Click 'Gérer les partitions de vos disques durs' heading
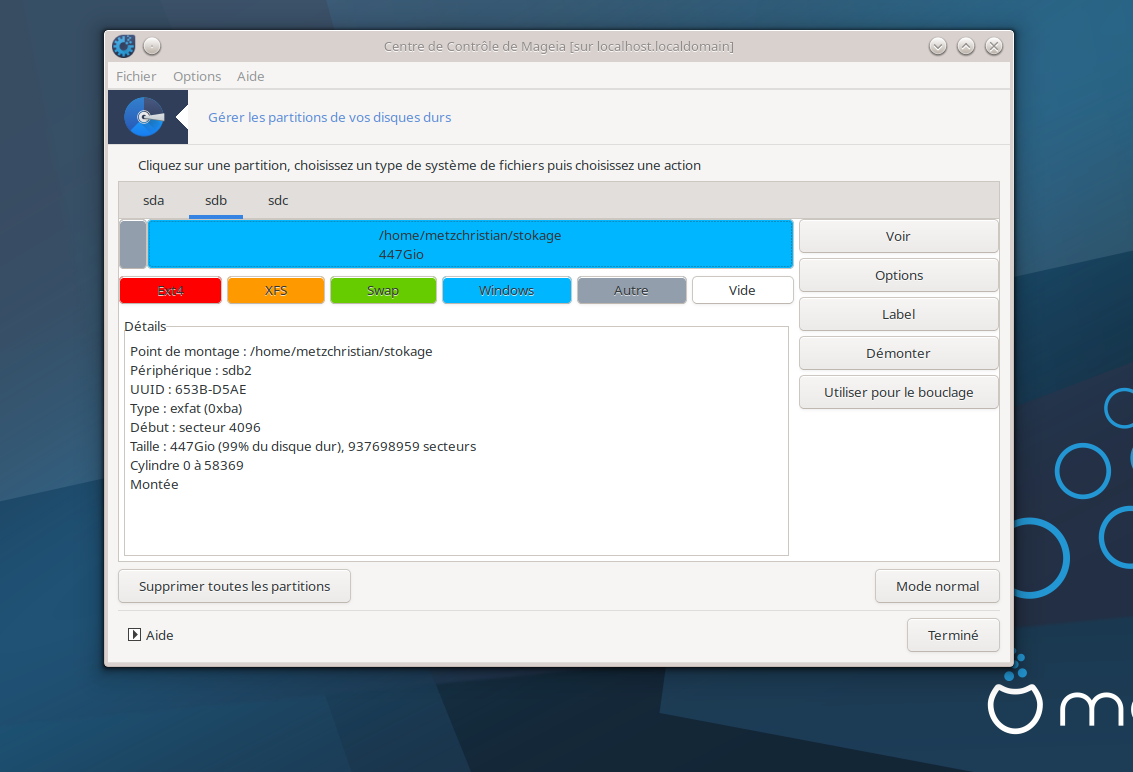Viewport: 1133px width, 772px height. pos(329,117)
